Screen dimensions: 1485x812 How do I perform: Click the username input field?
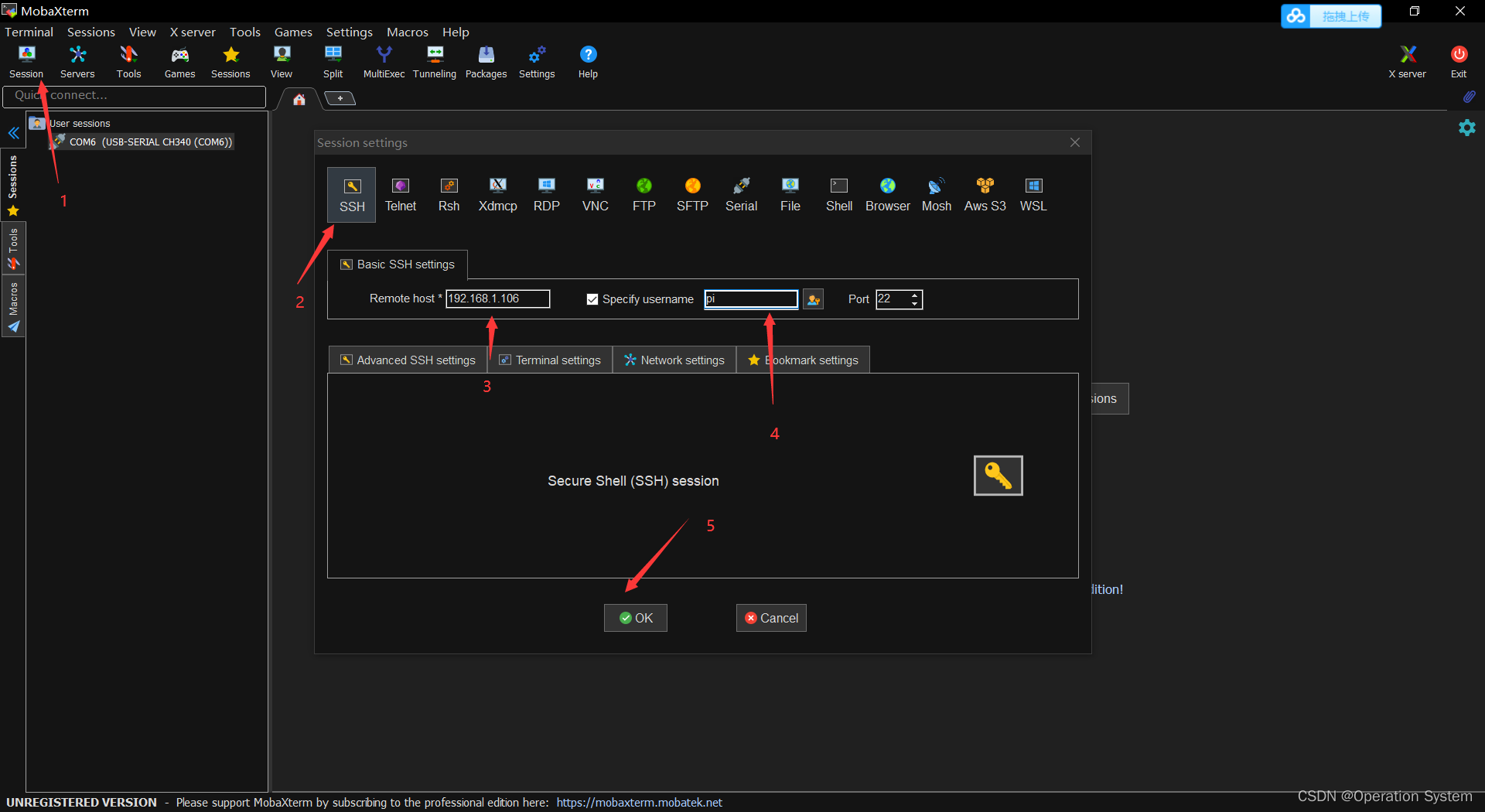pyautogui.click(x=751, y=299)
